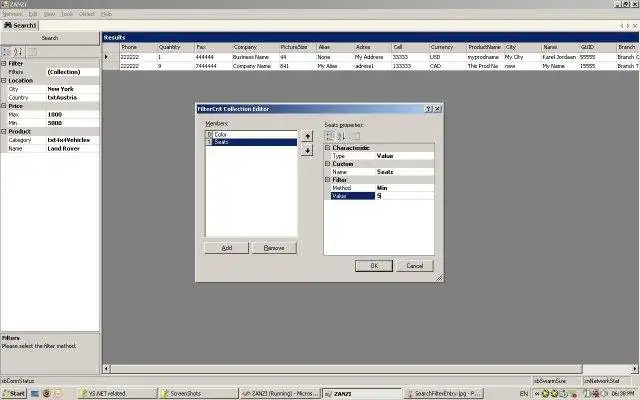The width and height of the screenshot is (640, 400).
Task: Collapse the Location category
Action: [4, 80]
